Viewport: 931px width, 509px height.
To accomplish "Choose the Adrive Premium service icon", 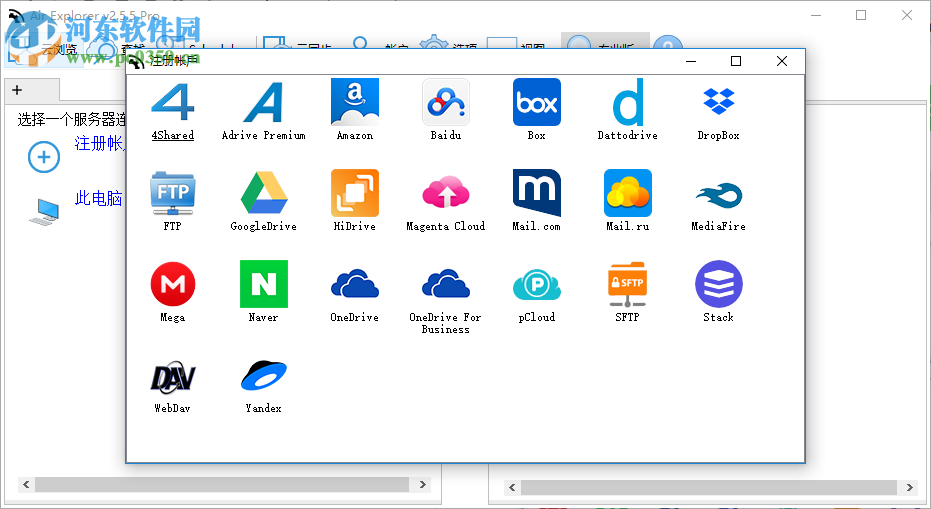I will (264, 102).
